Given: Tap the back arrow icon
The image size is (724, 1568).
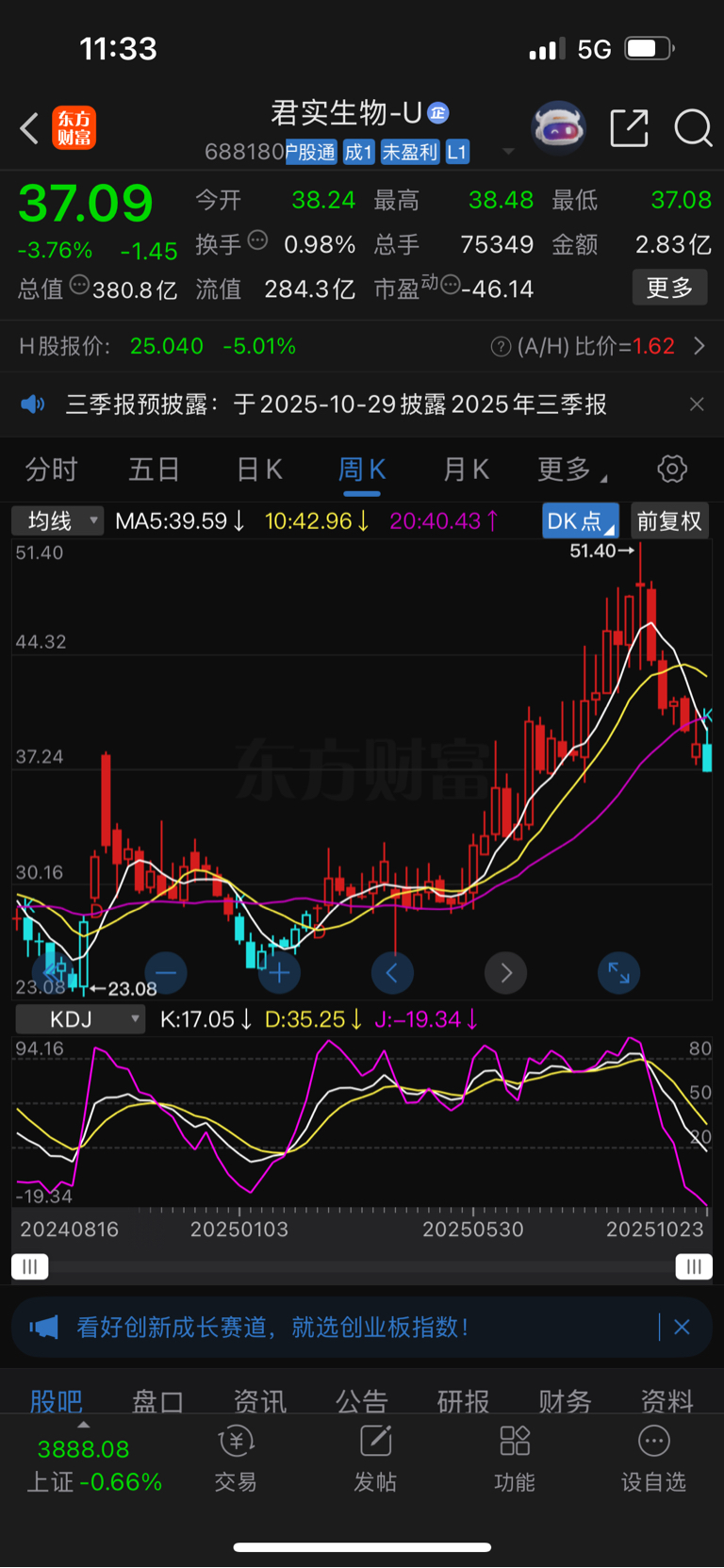Looking at the screenshot, I should pyautogui.click(x=29, y=128).
